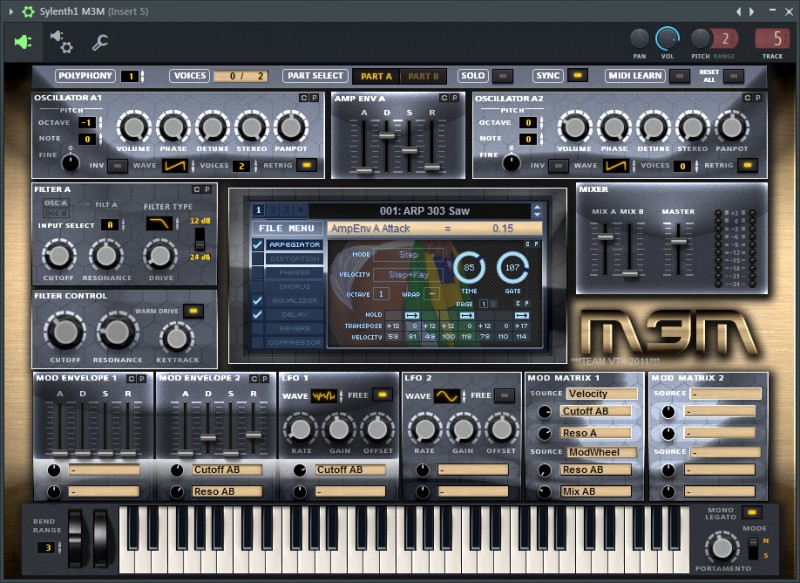Select the Distortion effect tab
Screen dimensions: 800x583
click(294, 259)
